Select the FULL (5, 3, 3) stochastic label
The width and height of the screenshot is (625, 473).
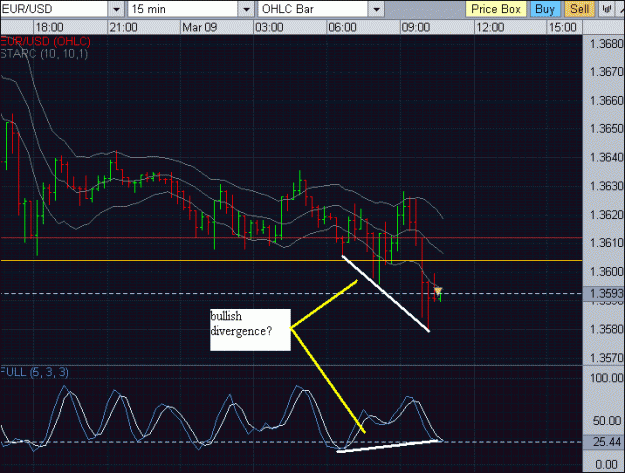[x=34, y=372]
